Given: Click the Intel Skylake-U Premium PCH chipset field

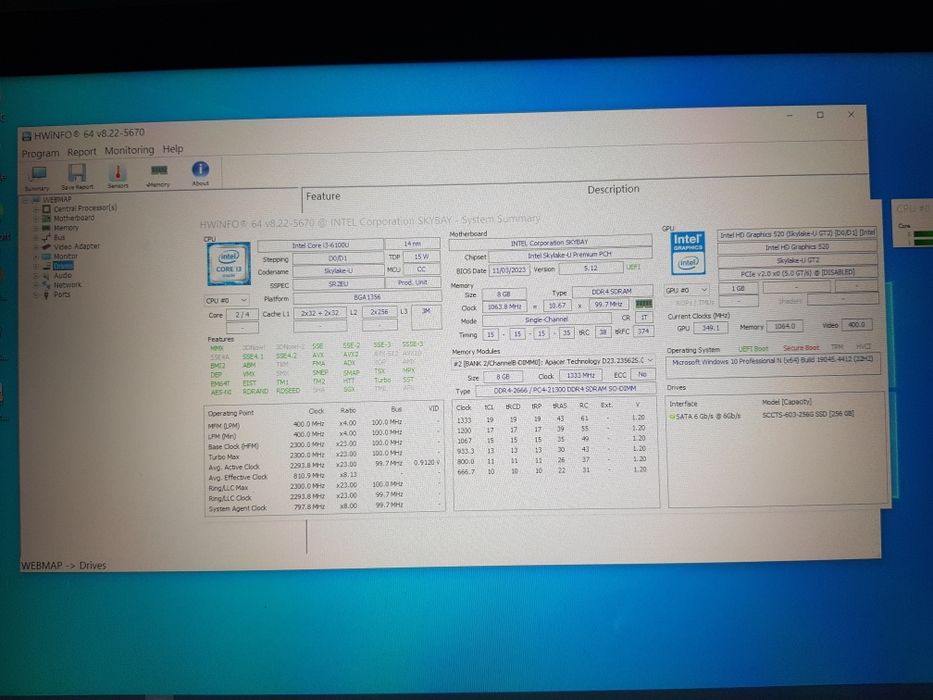Looking at the screenshot, I should tap(569, 255).
